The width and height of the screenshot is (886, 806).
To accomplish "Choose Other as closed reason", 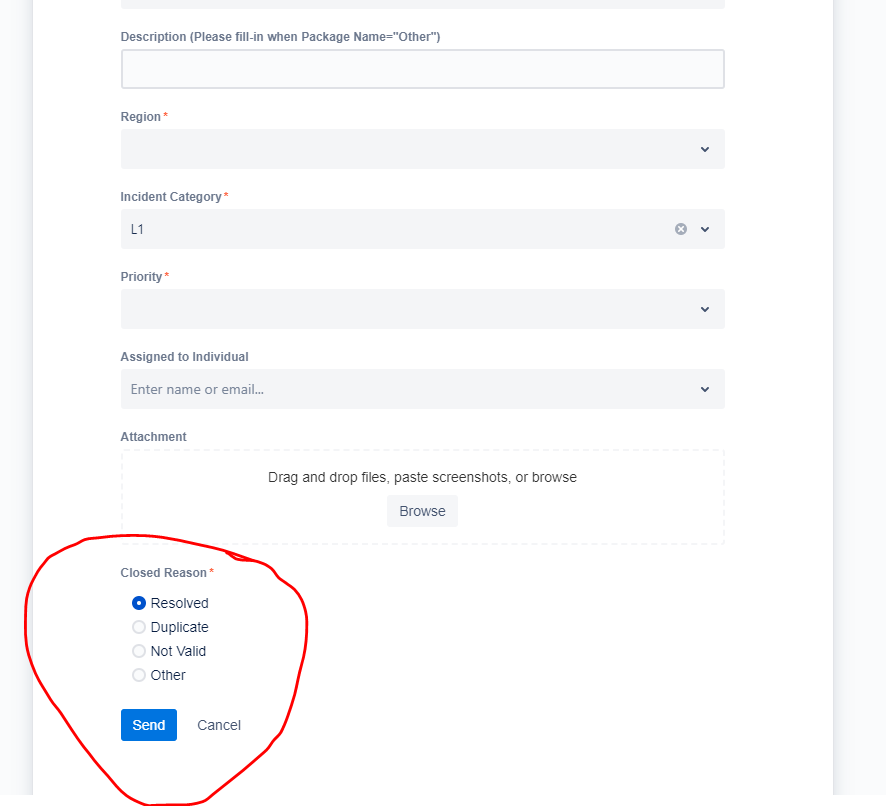I will click(x=138, y=675).
